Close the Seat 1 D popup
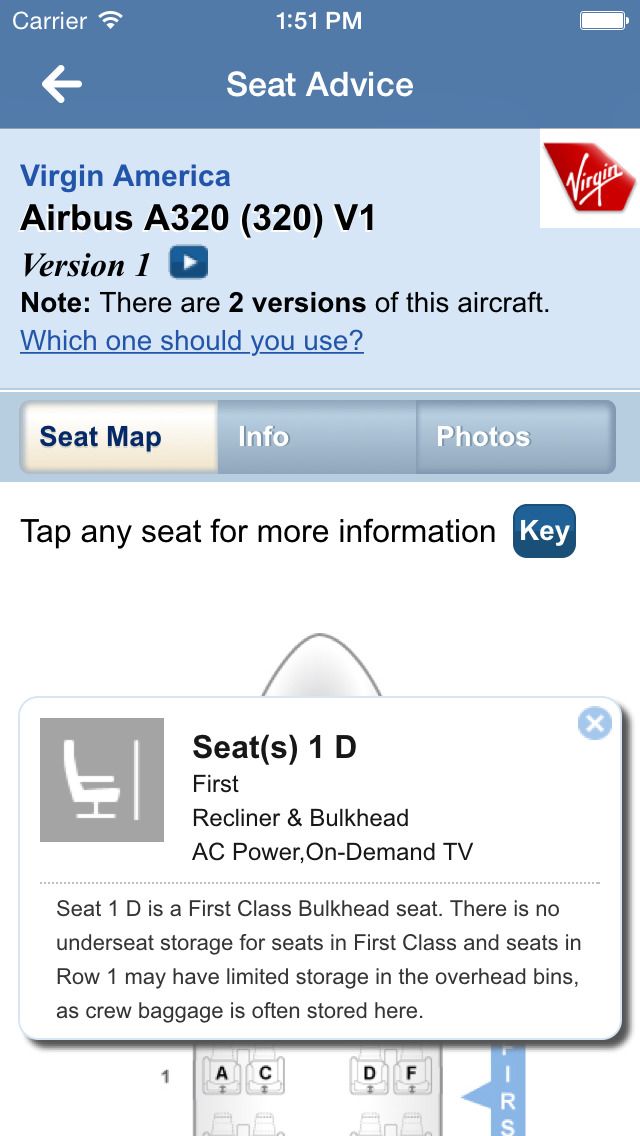 pos(594,723)
